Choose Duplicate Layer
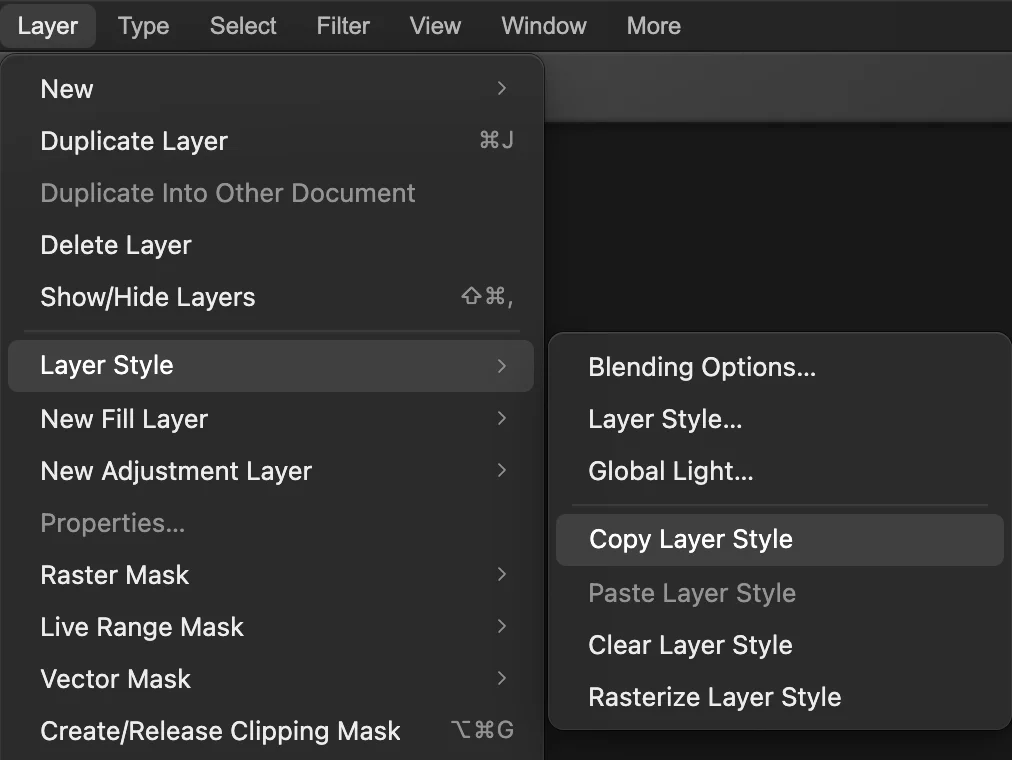Screen dimensions: 1012x760 (x=271, y=141)
